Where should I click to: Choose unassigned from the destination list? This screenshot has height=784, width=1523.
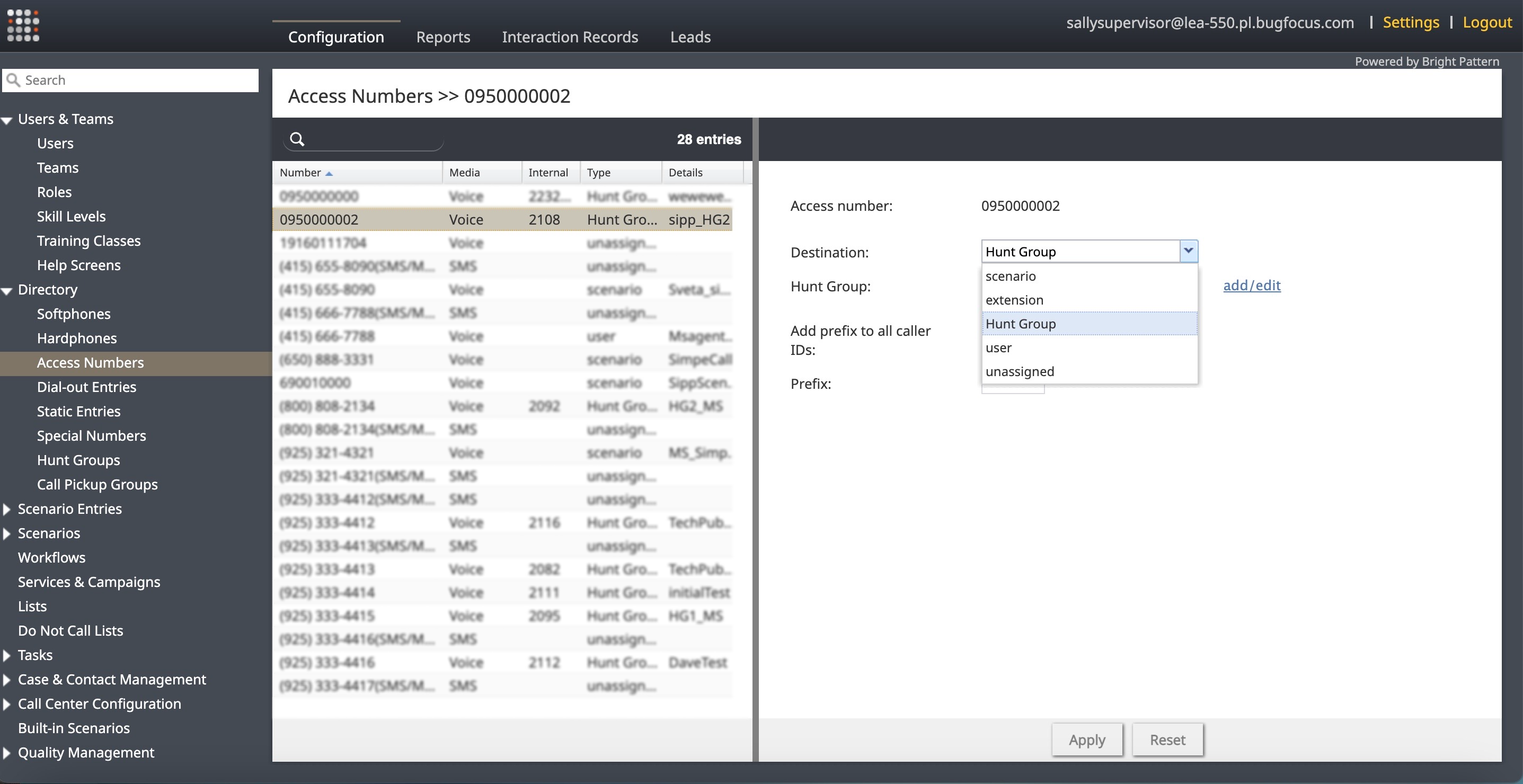1090,371
